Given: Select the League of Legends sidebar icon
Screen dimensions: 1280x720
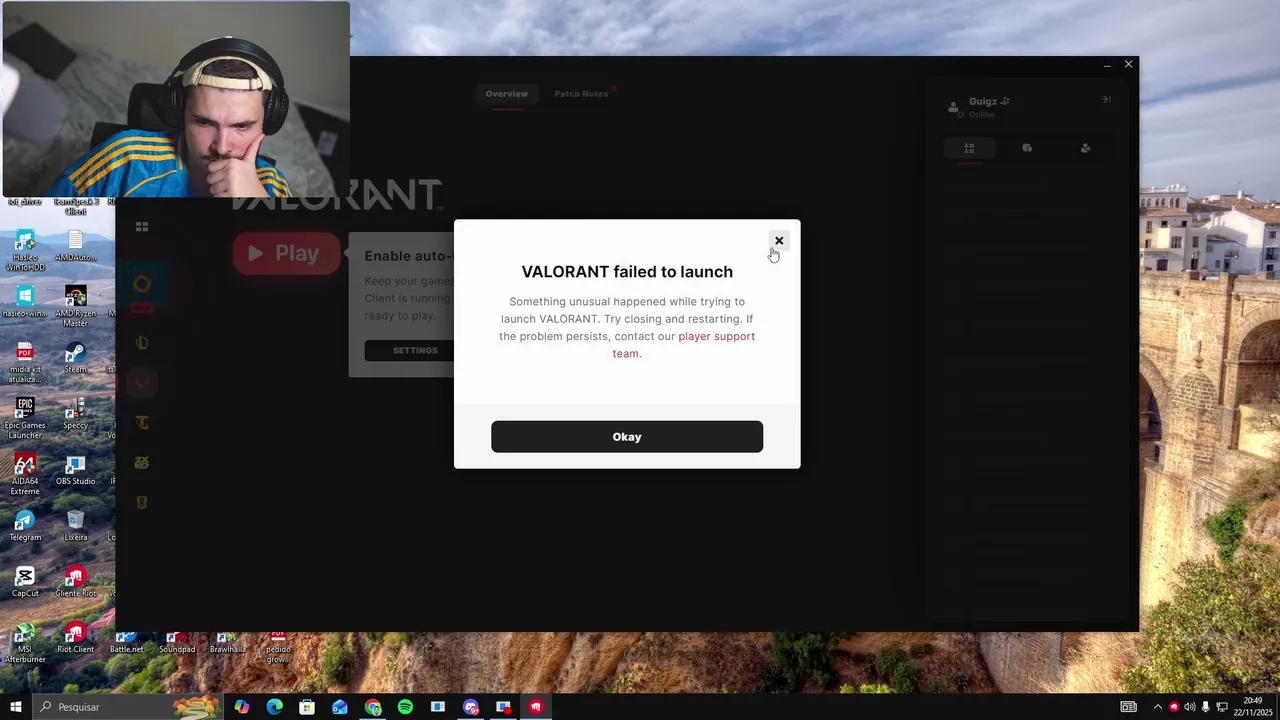Looking at the screenshot, I should (142, 343).
